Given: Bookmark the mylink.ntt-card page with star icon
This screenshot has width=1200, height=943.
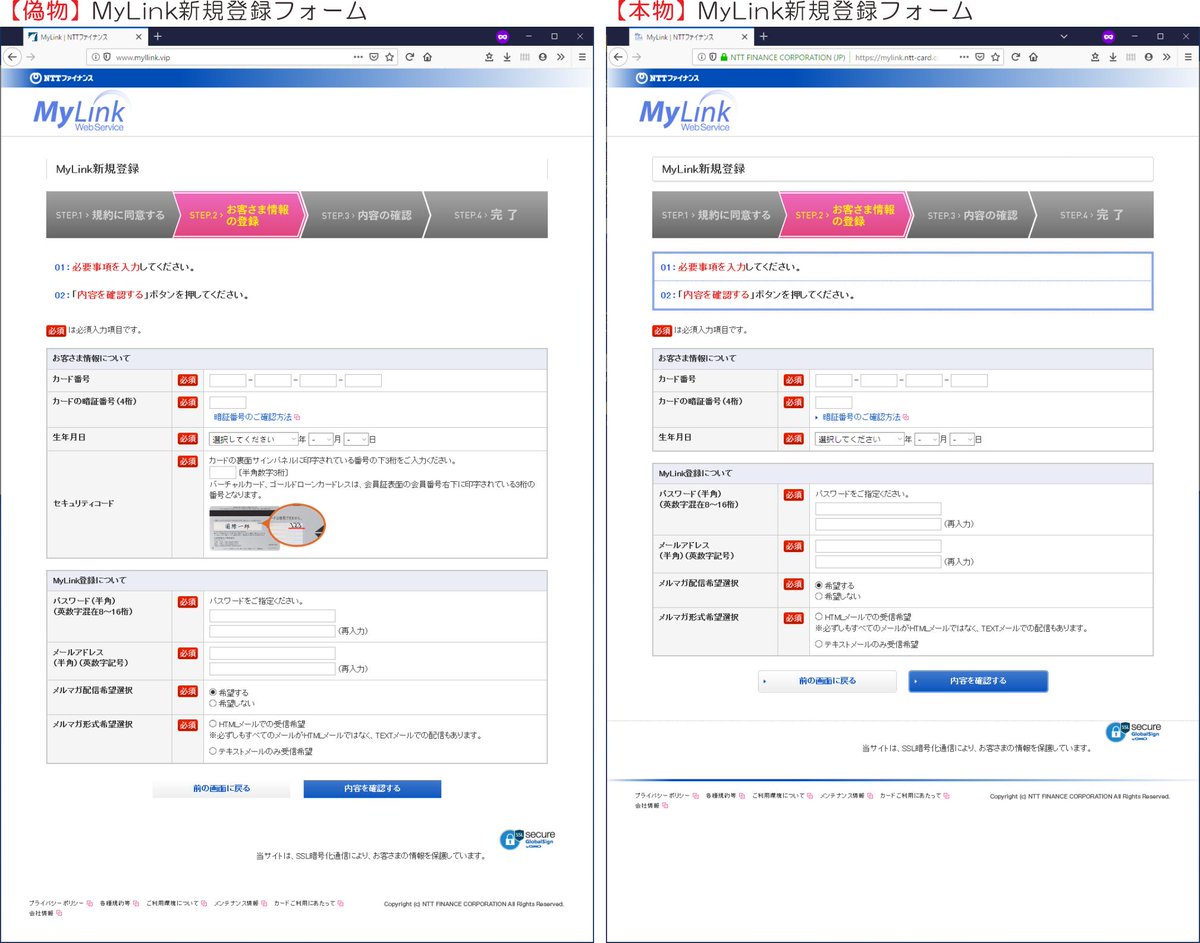Looking at the screenshot, I should [x=995, y=57].
